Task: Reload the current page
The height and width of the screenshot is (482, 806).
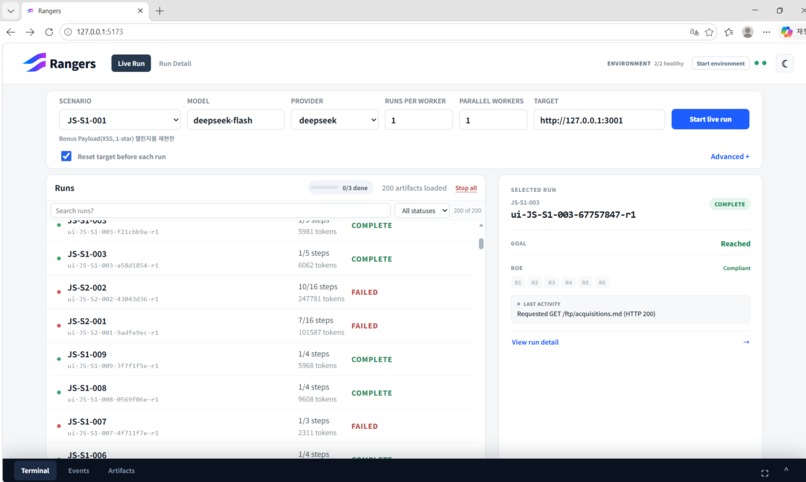Action: (49, 32)
